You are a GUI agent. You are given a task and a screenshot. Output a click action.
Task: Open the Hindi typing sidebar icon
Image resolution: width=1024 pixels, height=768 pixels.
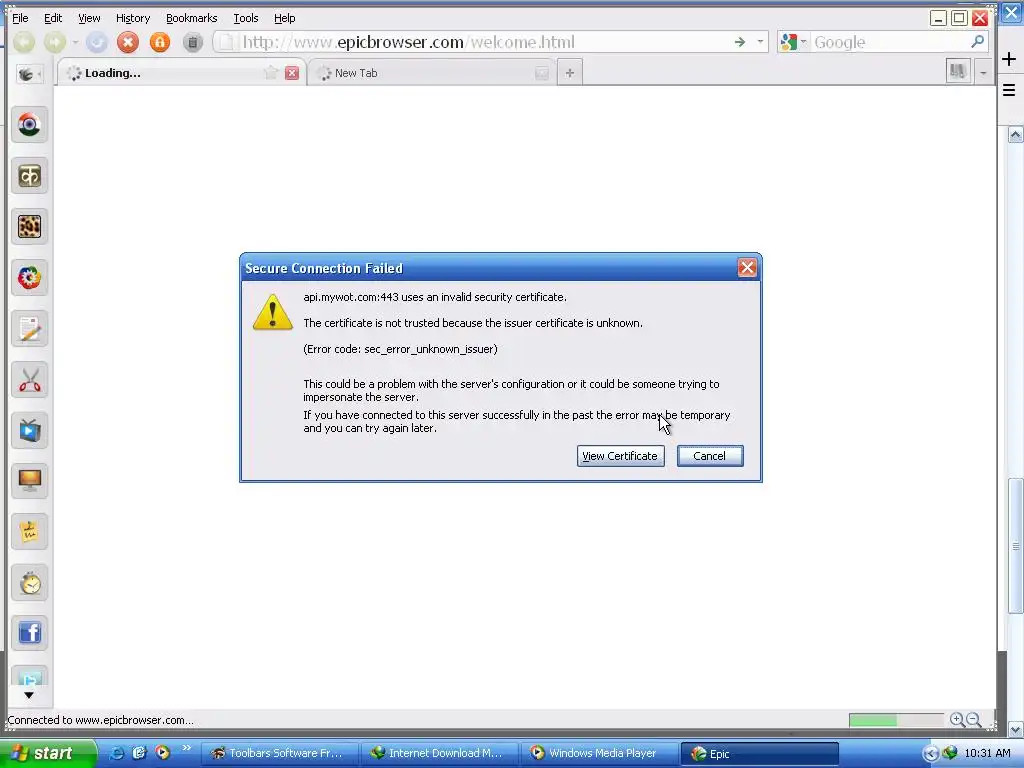(29, 176)
